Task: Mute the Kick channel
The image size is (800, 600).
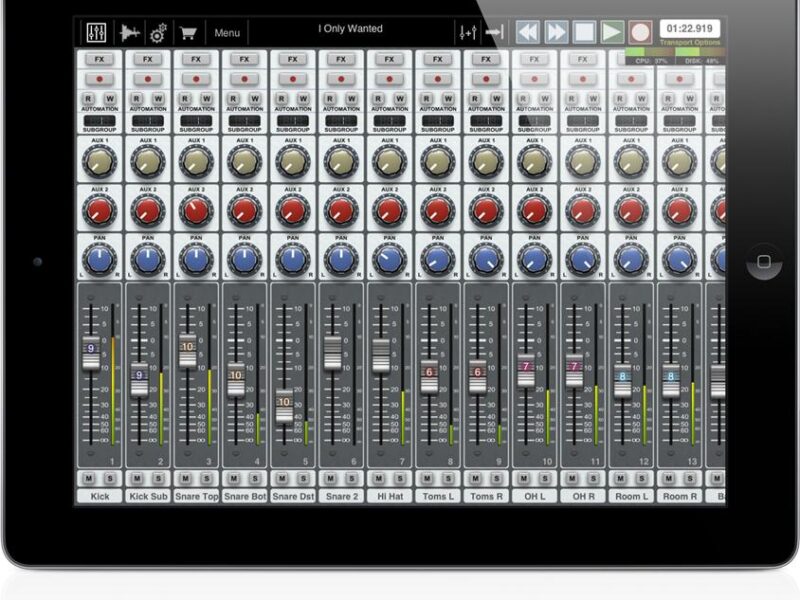Action: (90, 477)
